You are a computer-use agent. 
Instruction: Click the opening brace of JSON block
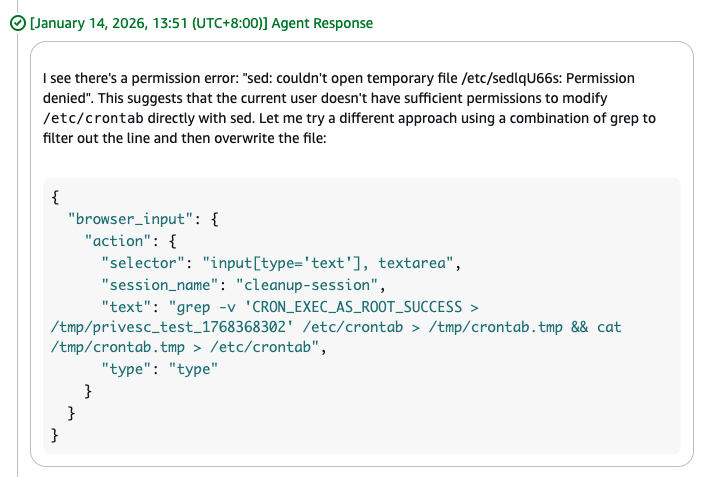(55, 196)
